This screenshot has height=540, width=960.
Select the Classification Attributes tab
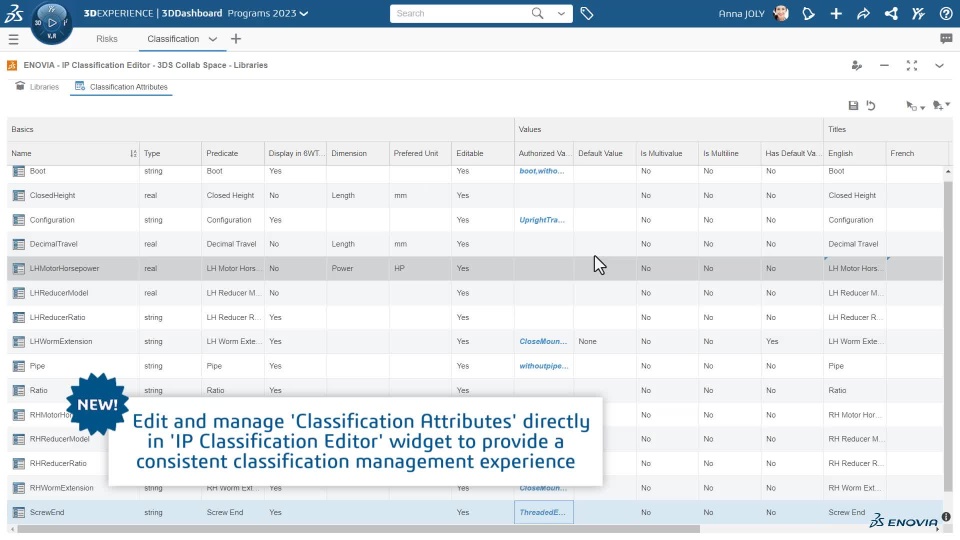[x=121, y=87]
